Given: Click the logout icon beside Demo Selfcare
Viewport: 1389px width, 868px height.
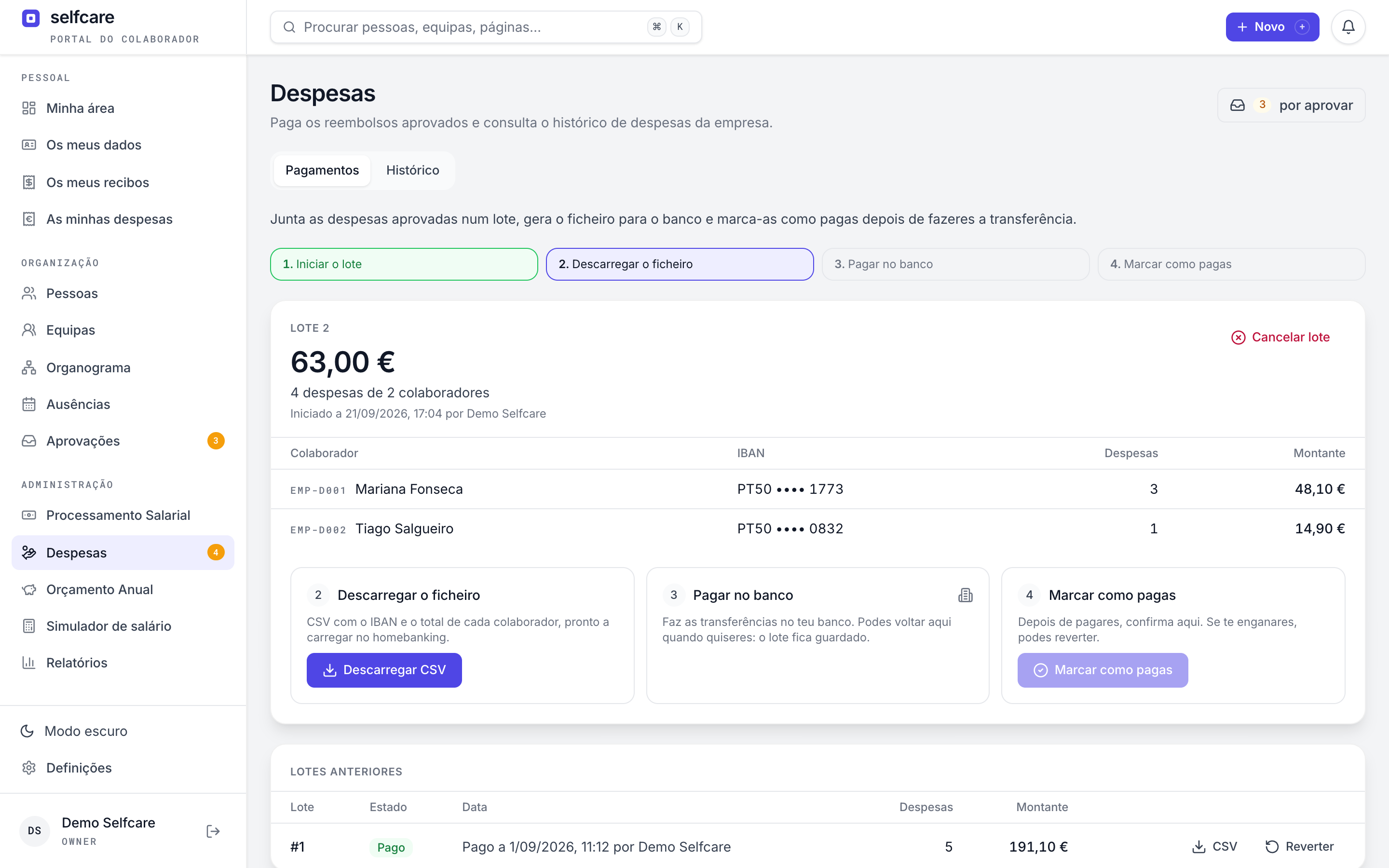Looking at the screenshot, I should [x=213, y=831].
